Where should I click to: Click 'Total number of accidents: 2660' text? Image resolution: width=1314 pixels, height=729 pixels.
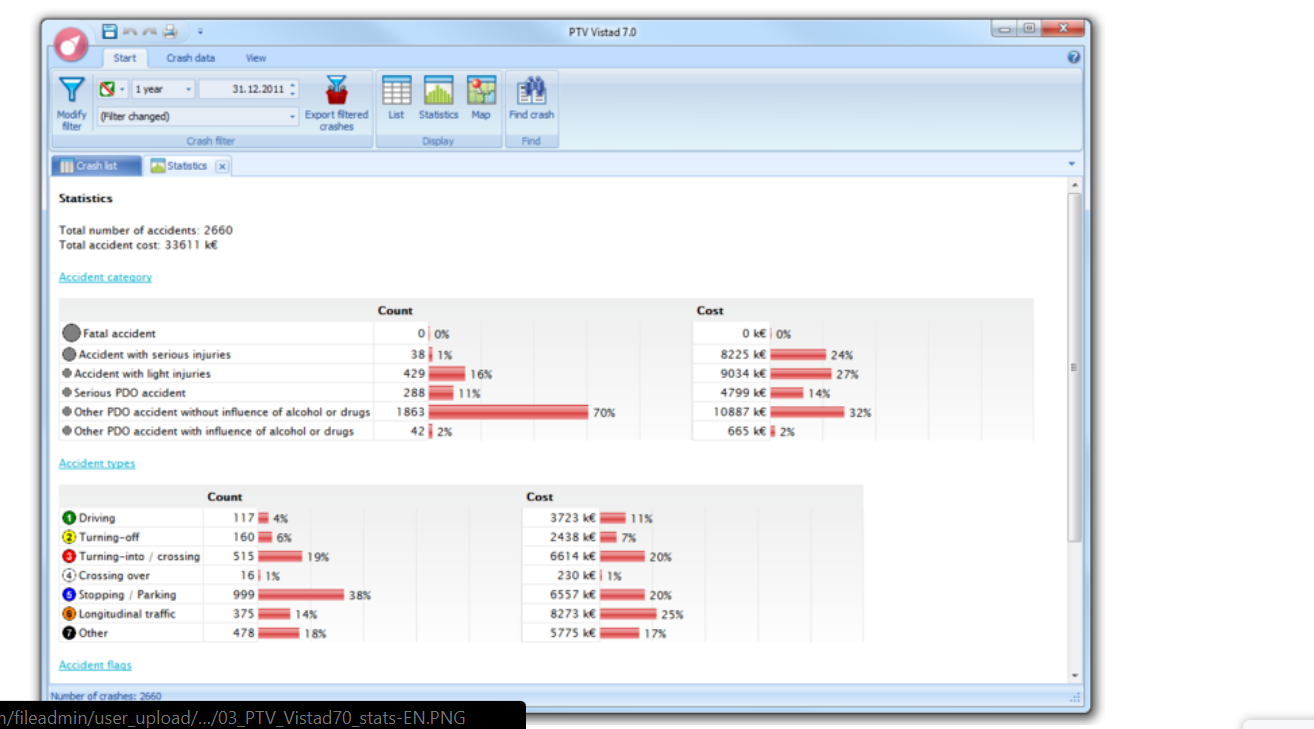pos(146,230)
